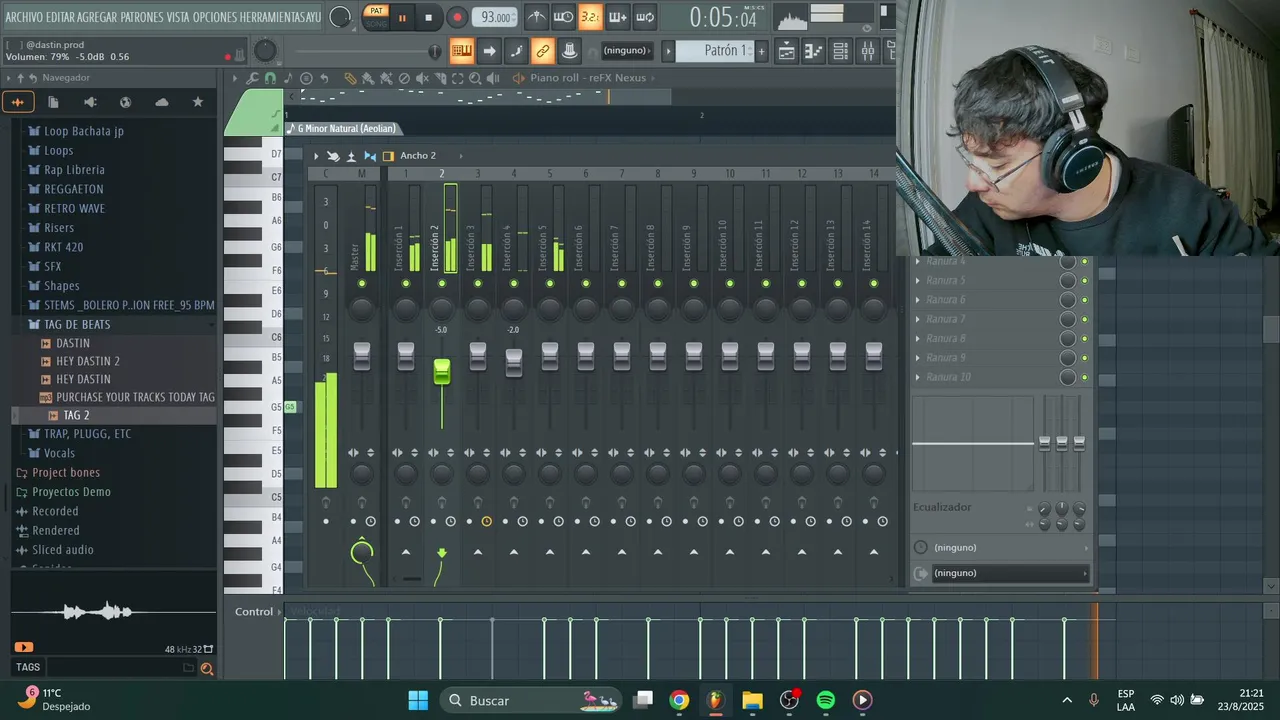Toggle the orange link/multilink icon
1280x720 pixels.
click(x=542, y=51)
